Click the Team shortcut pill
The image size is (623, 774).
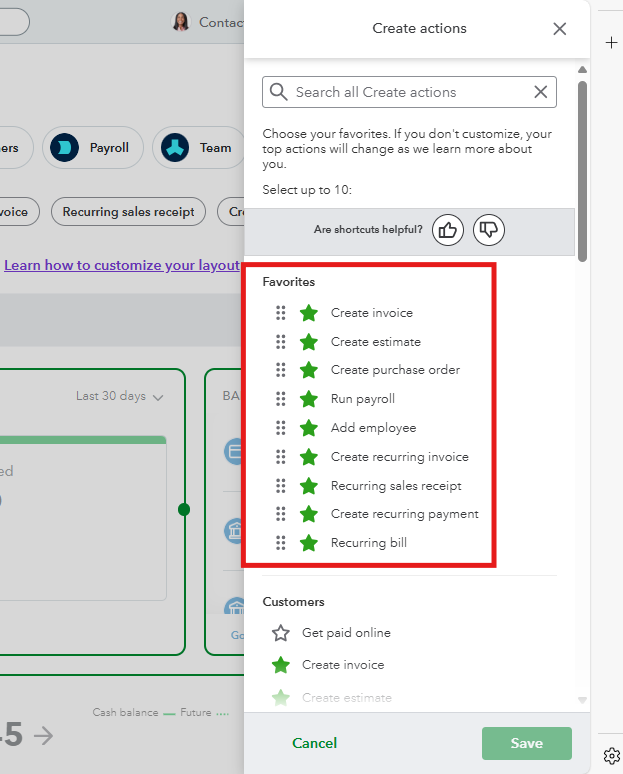pyautogui.click(x=198, y=148)
